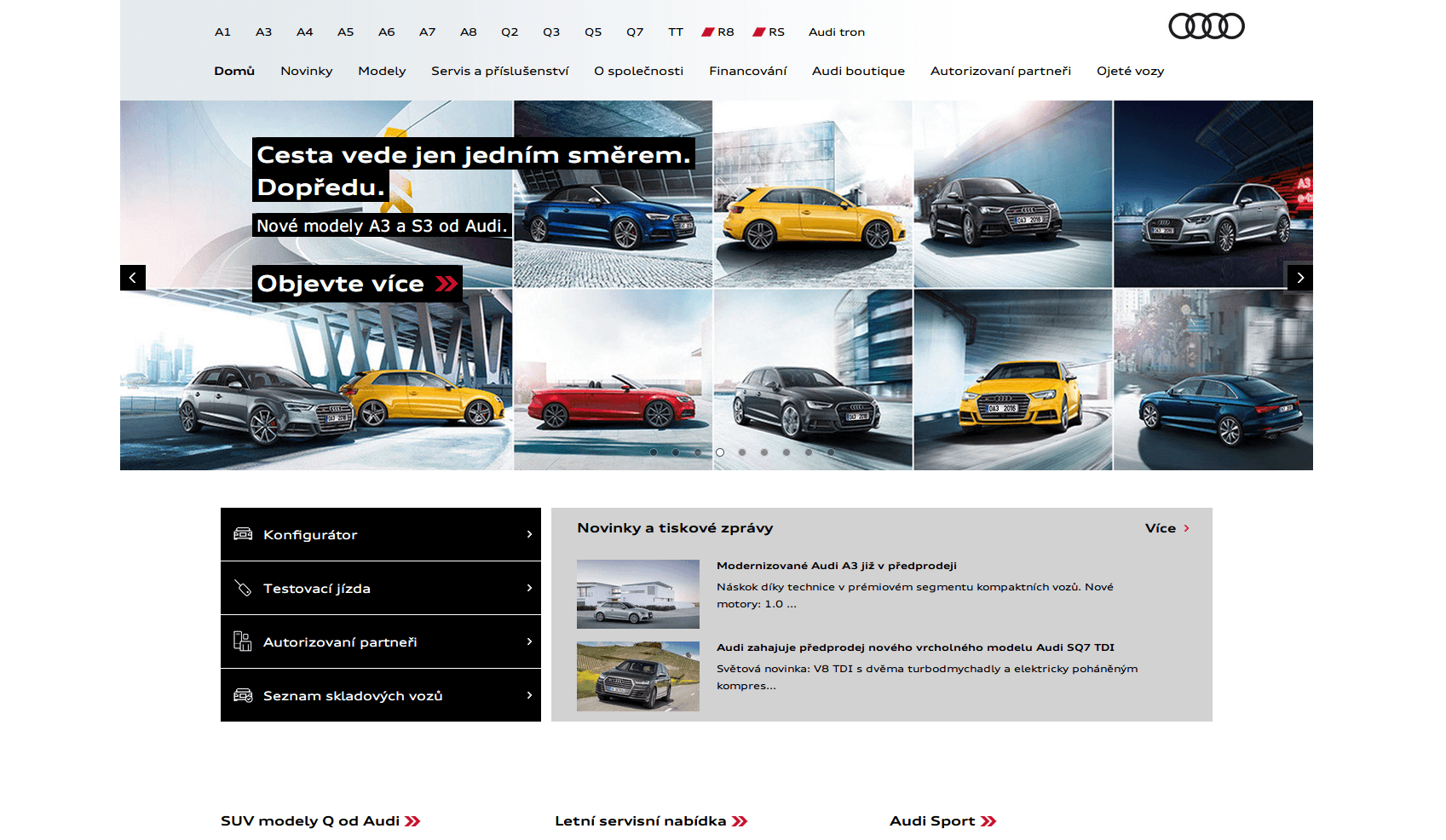This screenshot has height=840, width=1446.
Task: Select the A3 model link
Action: (x=264, y=32)
